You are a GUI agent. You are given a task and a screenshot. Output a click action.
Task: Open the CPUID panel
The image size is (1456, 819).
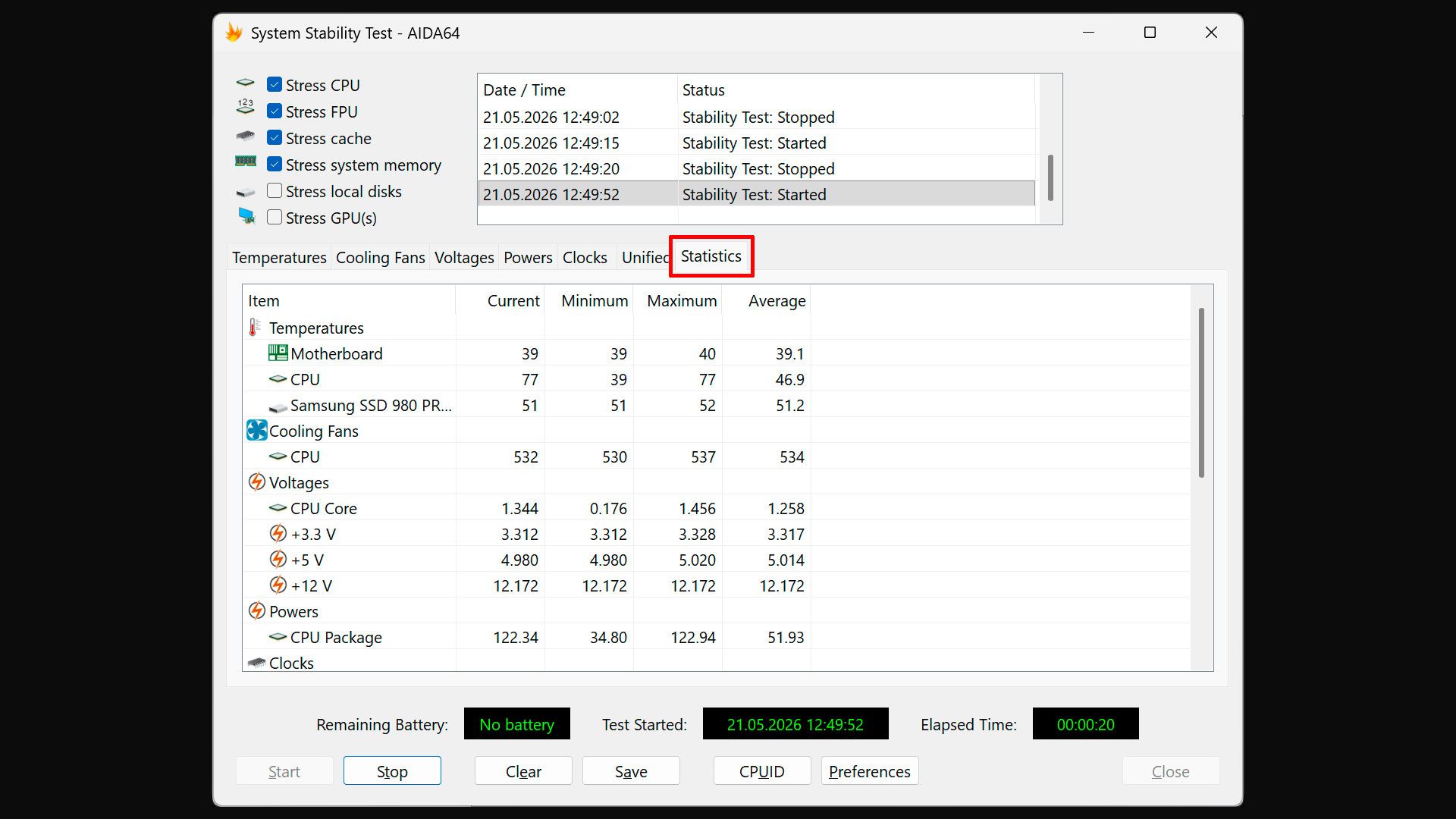[x=762, y=770]
